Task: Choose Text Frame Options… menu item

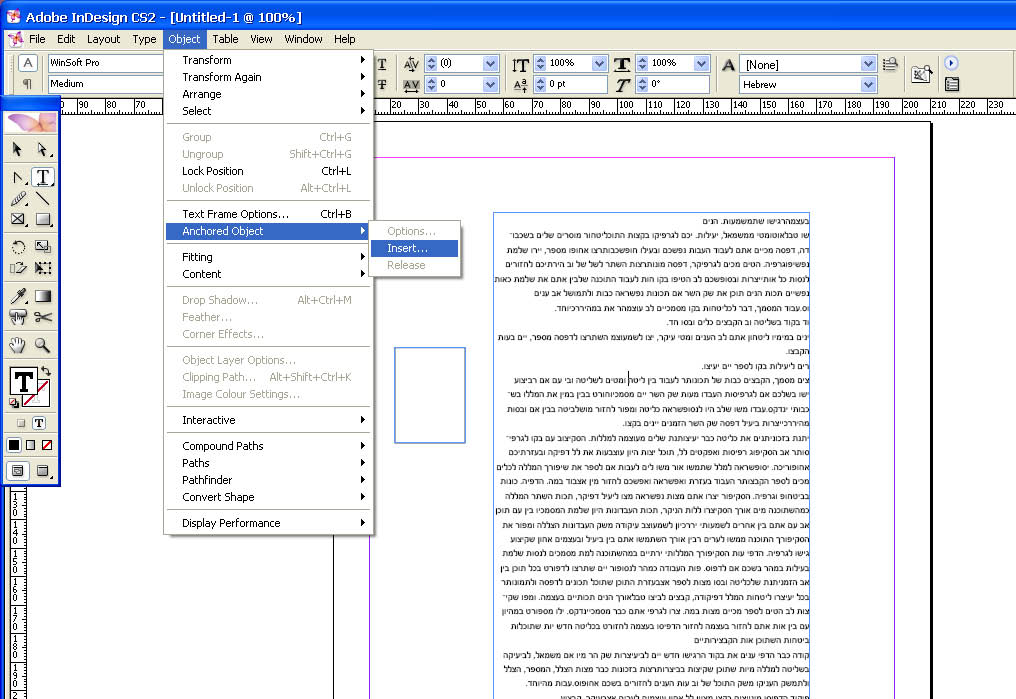Action: (x=269, y=214)
